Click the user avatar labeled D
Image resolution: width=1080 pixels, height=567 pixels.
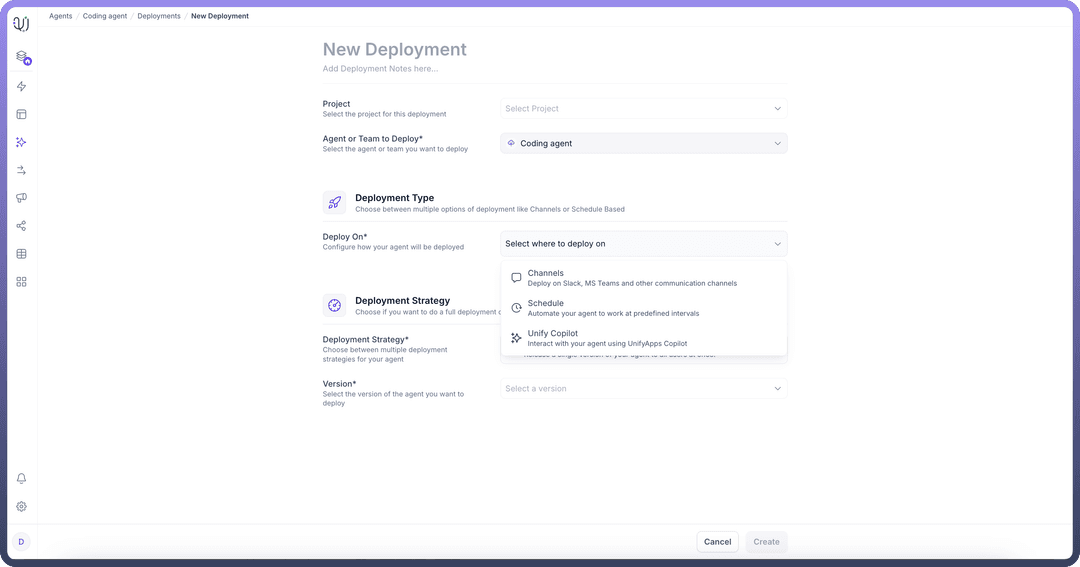pos(21,542)
